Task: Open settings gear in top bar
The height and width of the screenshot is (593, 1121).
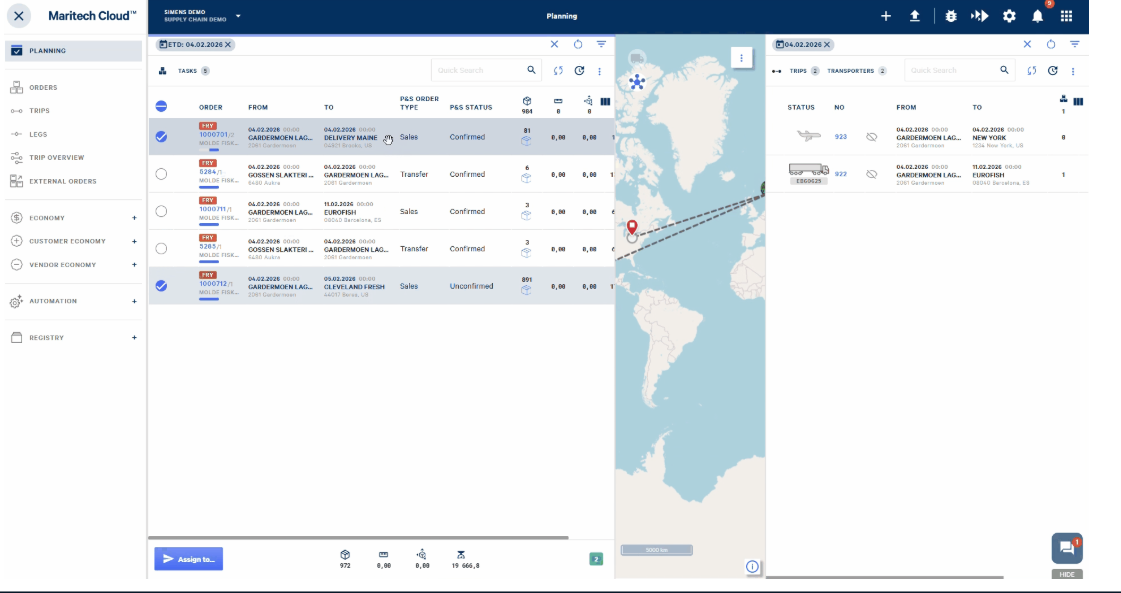Action: [1009, 16]
